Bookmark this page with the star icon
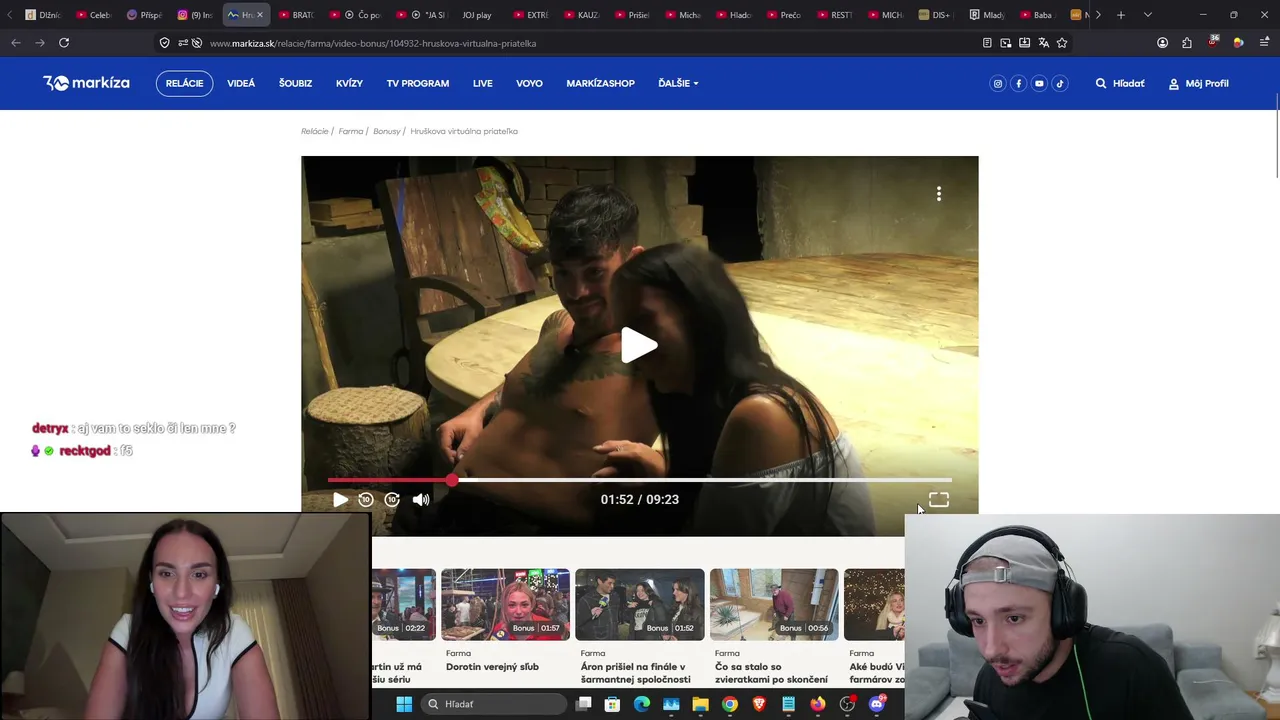The height and width of the screenshot is (720, 1280). coord(1062,43)
